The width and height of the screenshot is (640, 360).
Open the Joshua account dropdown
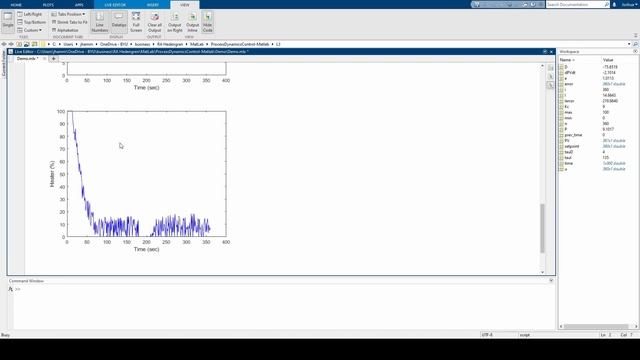point(629,4)
